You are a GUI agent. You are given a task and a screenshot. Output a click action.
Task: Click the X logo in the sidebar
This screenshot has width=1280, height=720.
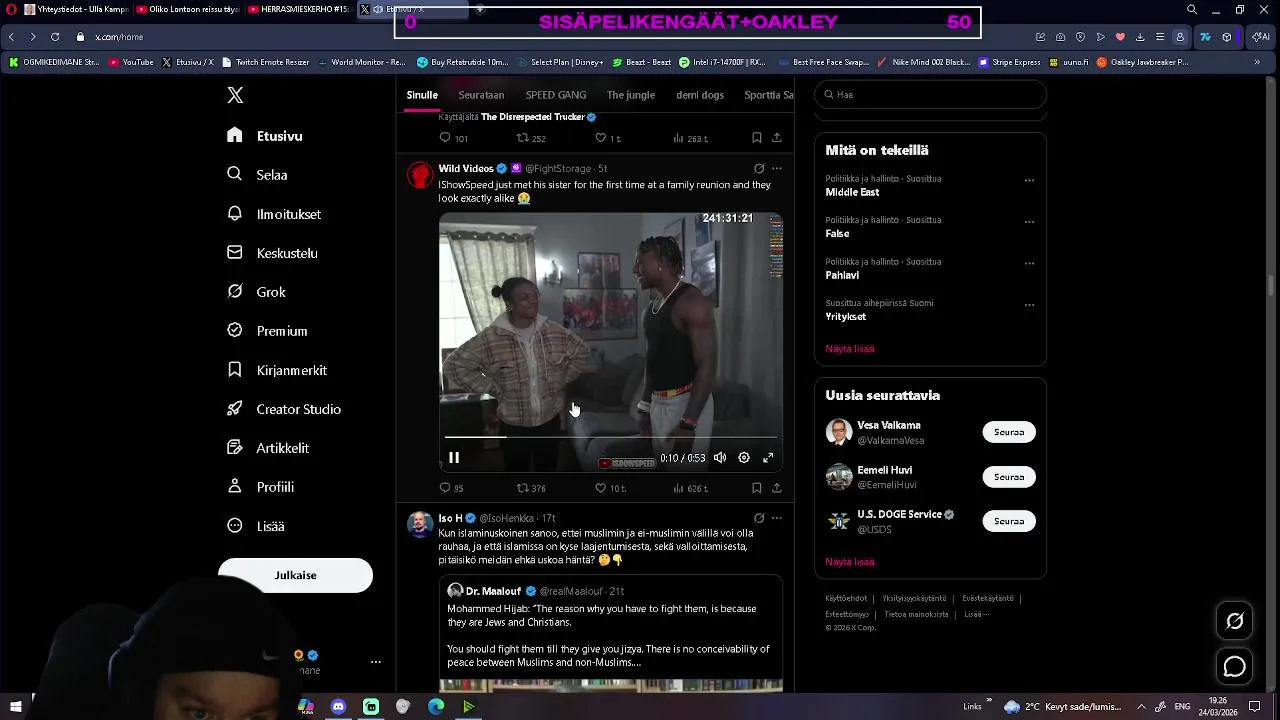(x=235, y=95)
